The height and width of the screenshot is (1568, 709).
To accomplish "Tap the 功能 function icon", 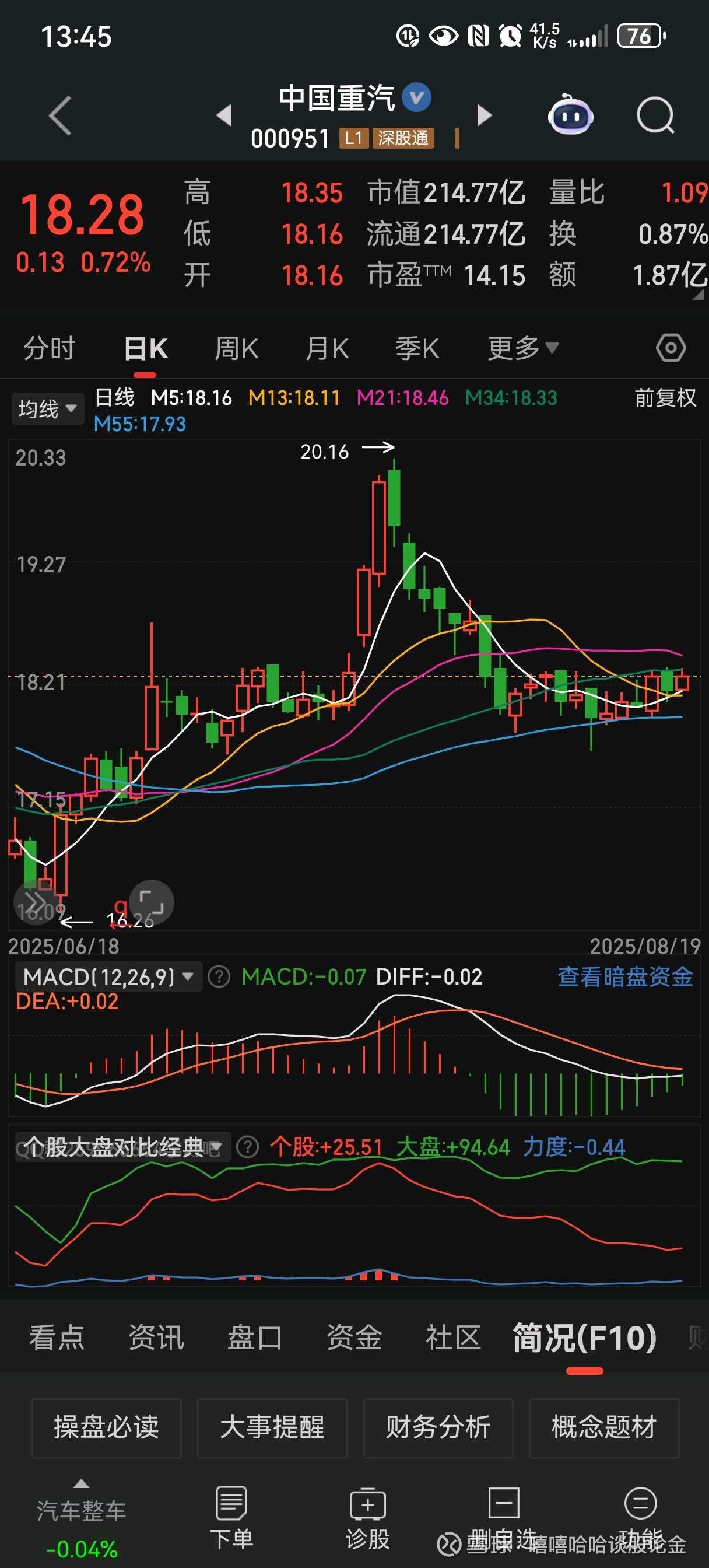I will (x=640, y=1517).
